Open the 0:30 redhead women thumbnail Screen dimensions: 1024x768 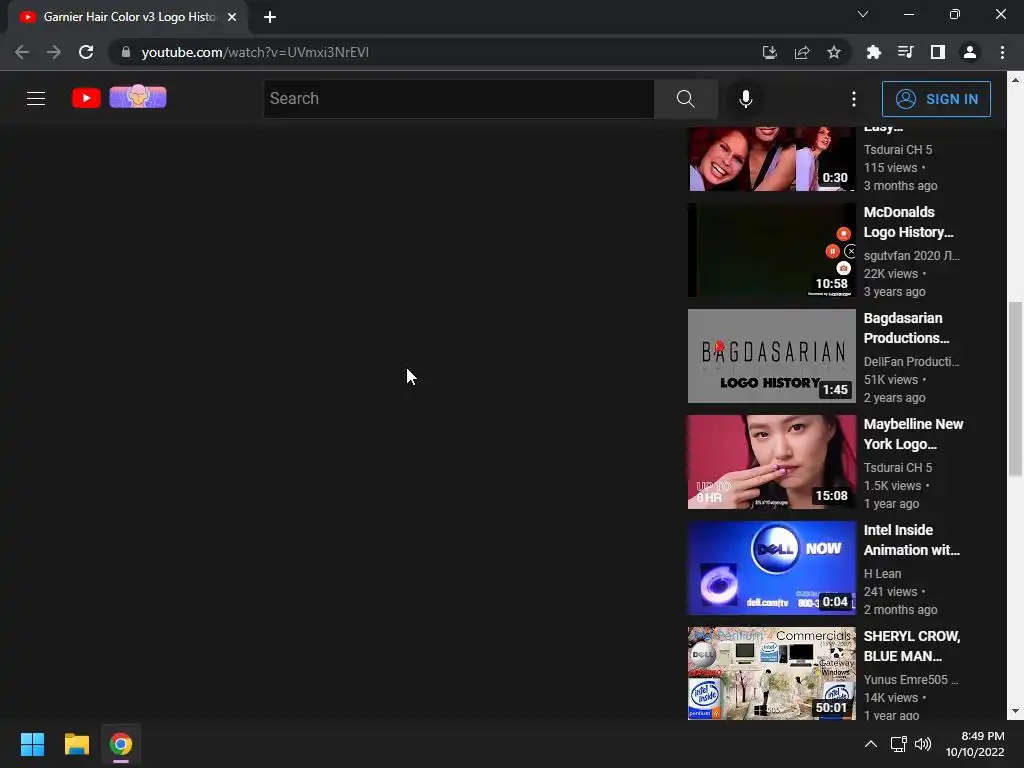click(771, 159)
